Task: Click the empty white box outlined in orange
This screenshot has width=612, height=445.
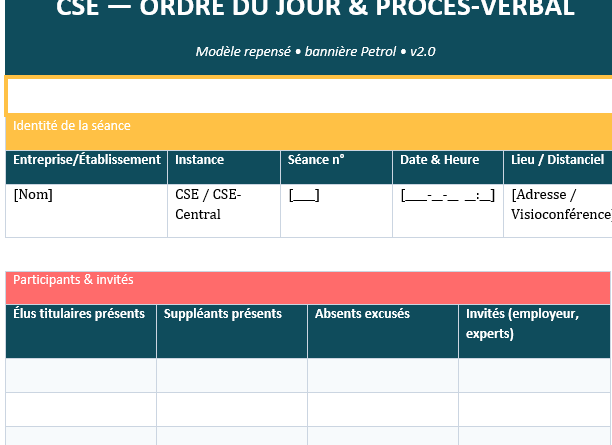Action: click(309, 96)
